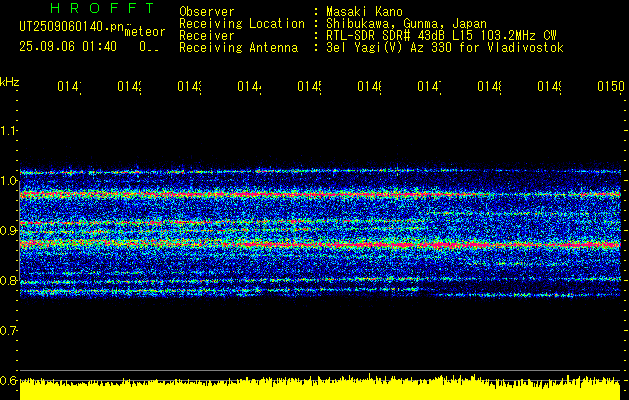Click the kHz unit label
Screen dimensions: 629x400
pyautogui.click(x=9, y=82)
